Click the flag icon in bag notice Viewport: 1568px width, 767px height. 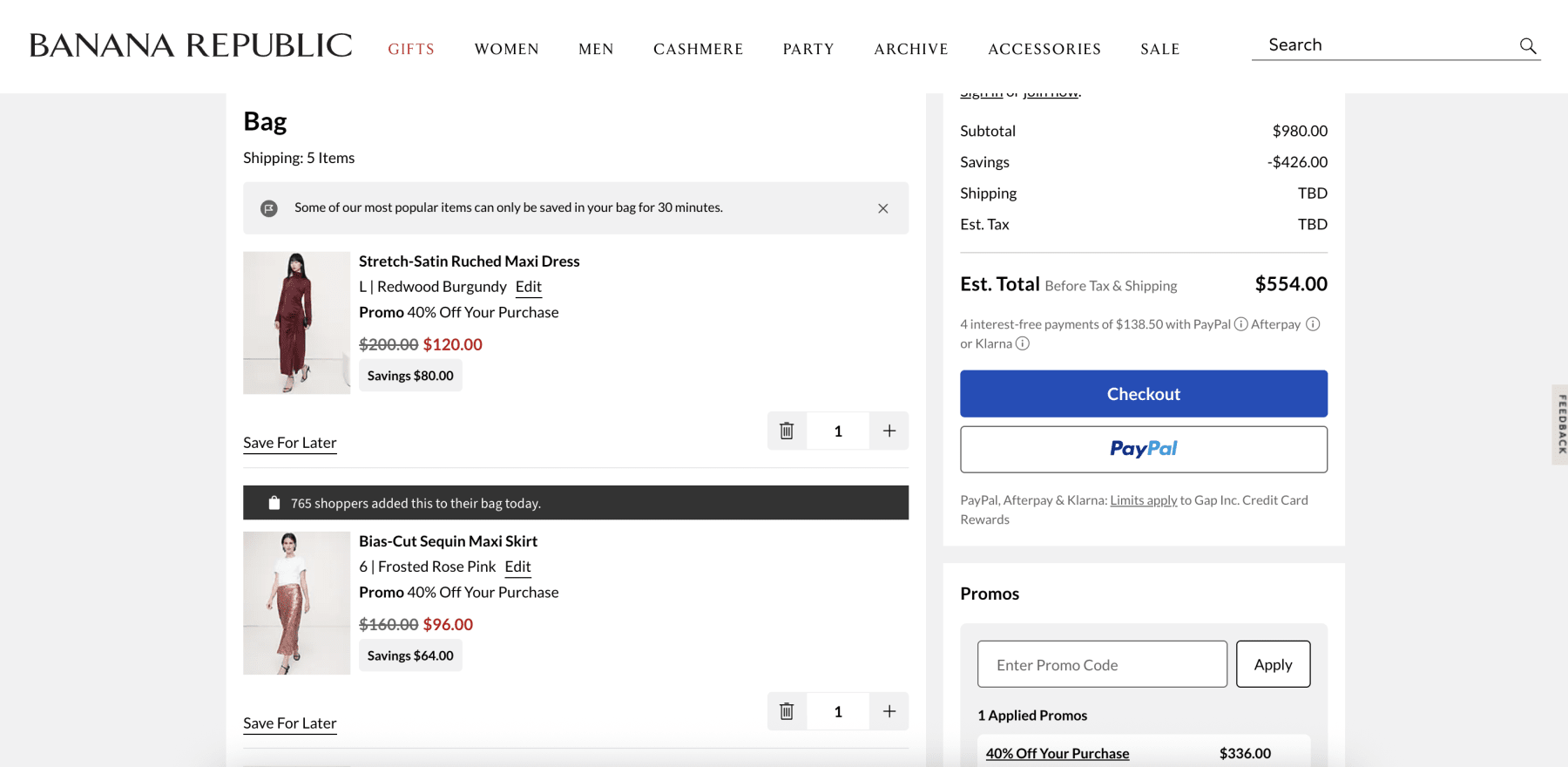[x=269, y=208]
